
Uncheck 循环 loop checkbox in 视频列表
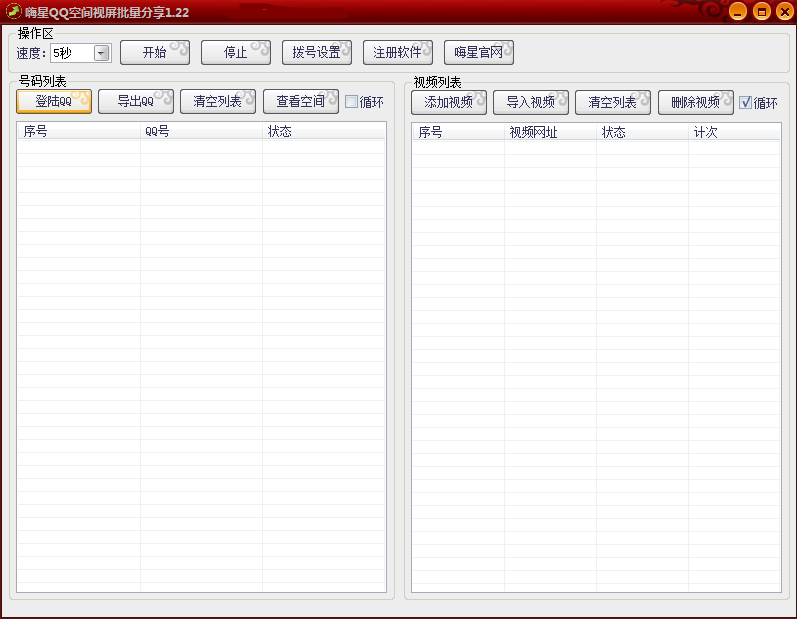tap(746, 103)
